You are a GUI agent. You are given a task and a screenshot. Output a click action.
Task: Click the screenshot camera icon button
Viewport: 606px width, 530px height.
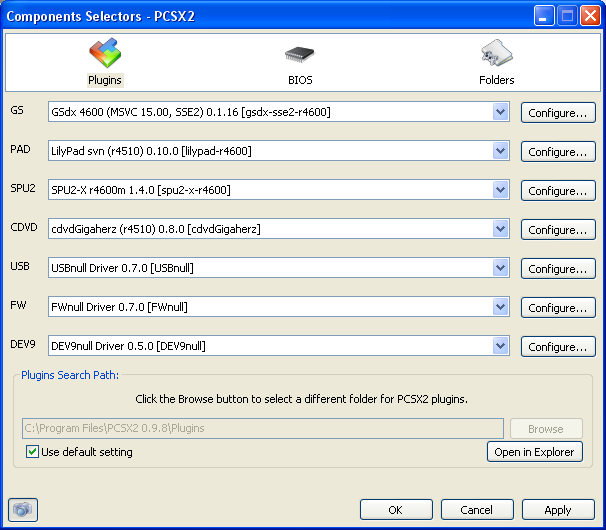pyautogui.click(x=23, y=510)
